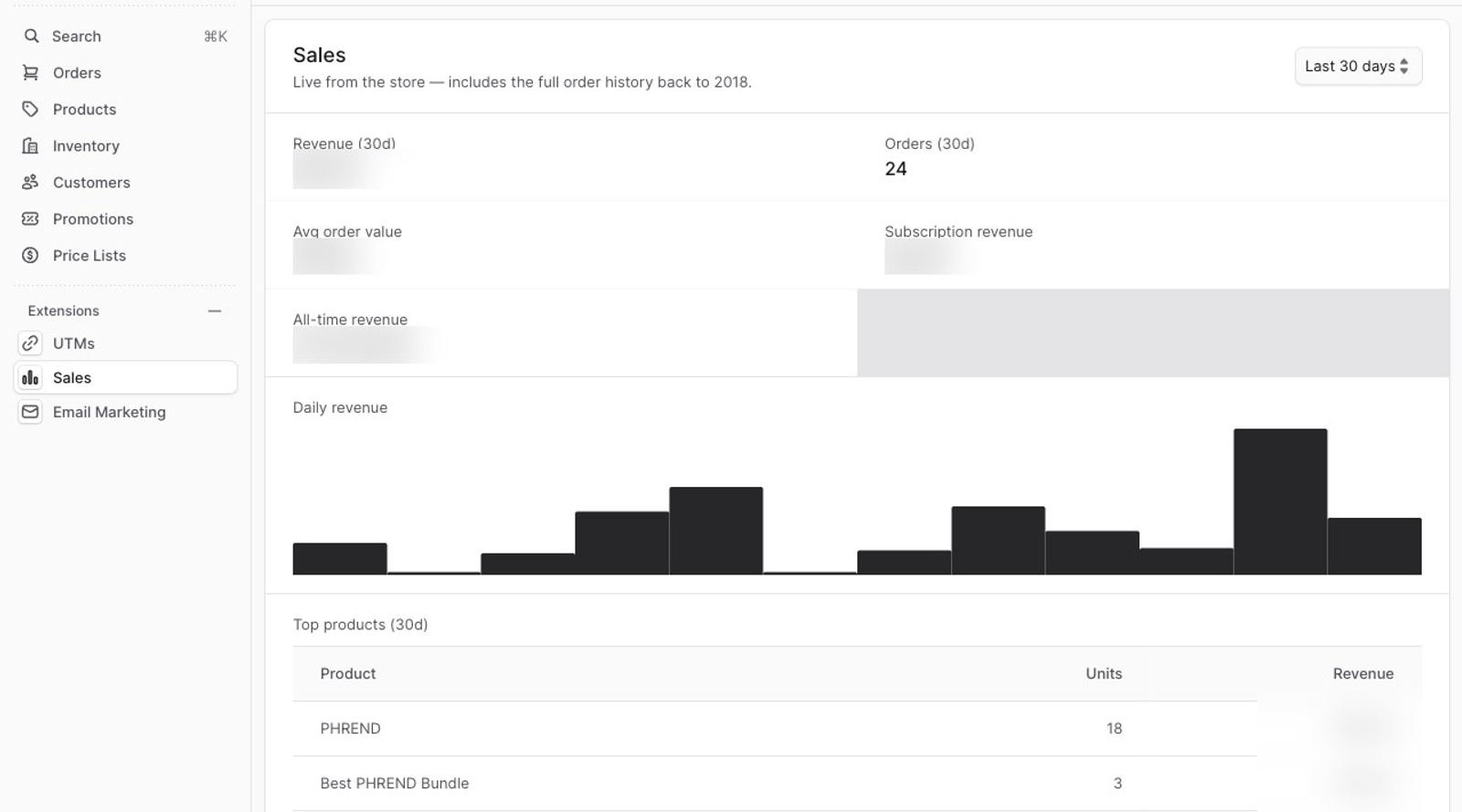Click the Revenue (30d) label
The width and height of the screenshot is (1462, 812).
(x=344, y=143)
